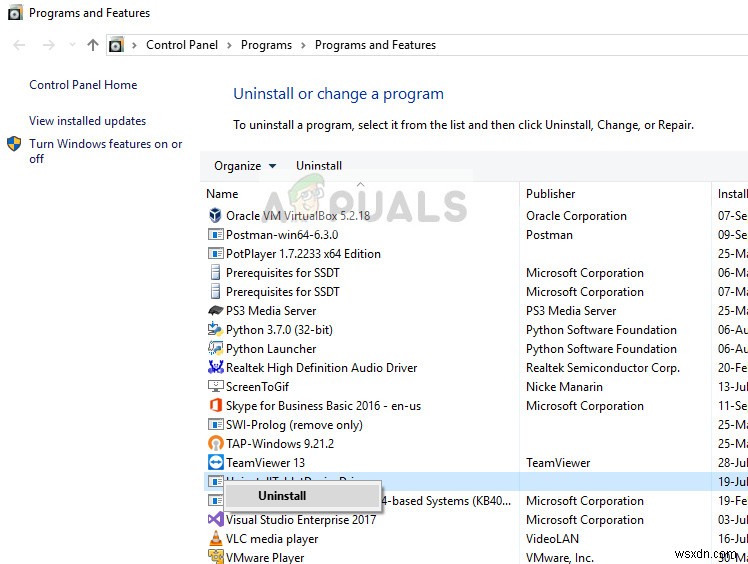Click the icon of the highlighted program row
The image size is (748, 564).
click(216, 481)
